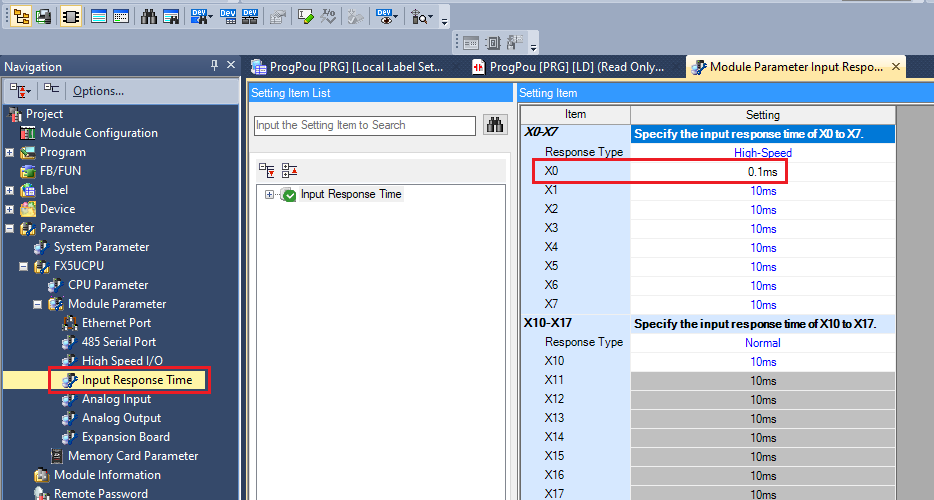The width and height of the screenshot is (934, 500).
Task: Open Memory Card Parameter tree item
Action: (133, 456)
